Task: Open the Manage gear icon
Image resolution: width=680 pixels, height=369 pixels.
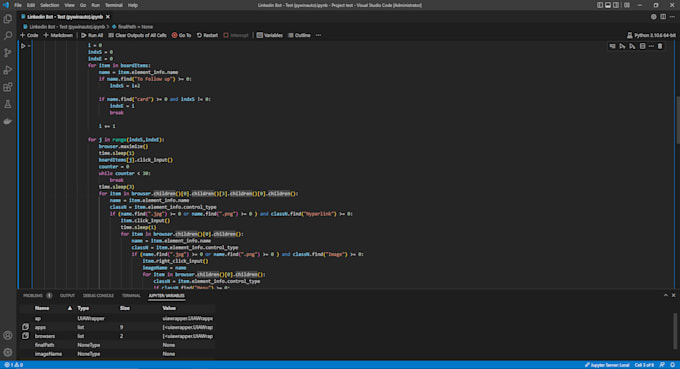Action: (8, 352)
